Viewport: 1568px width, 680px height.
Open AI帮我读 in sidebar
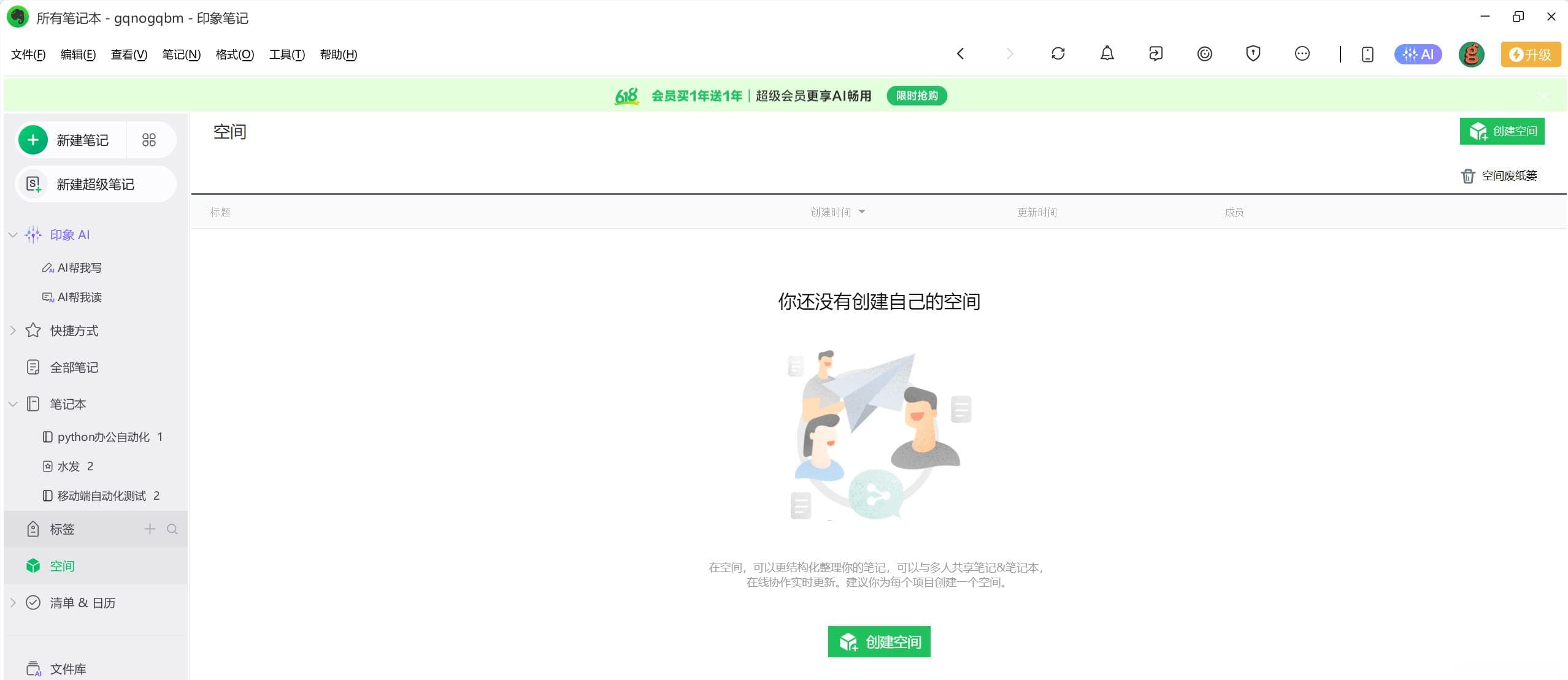coord(79,297)
